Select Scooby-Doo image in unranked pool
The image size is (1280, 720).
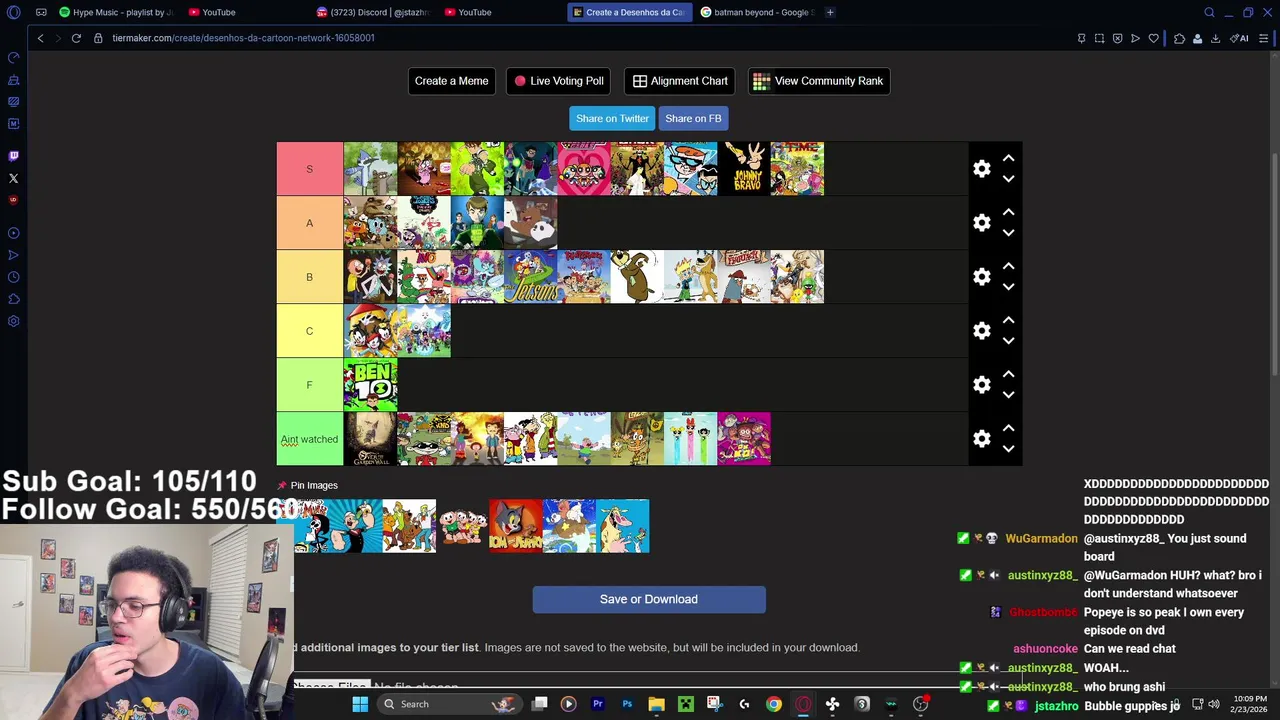tap(408, 526)
